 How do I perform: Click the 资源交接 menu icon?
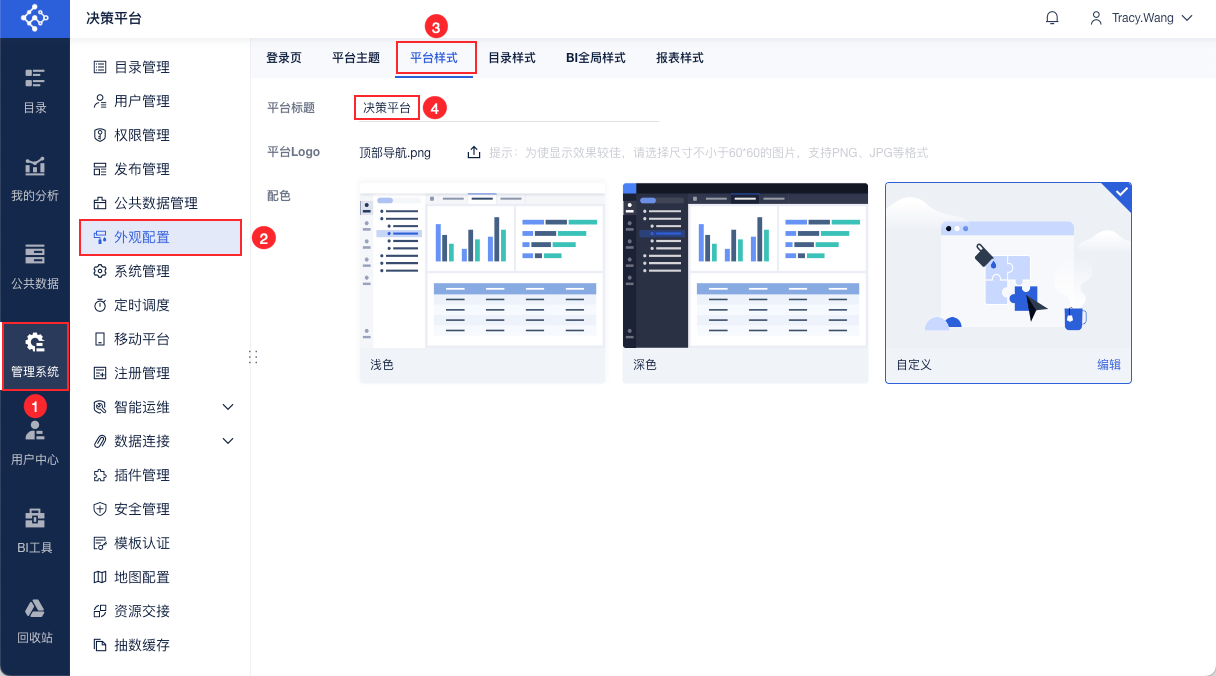click(x=99, y=611)
